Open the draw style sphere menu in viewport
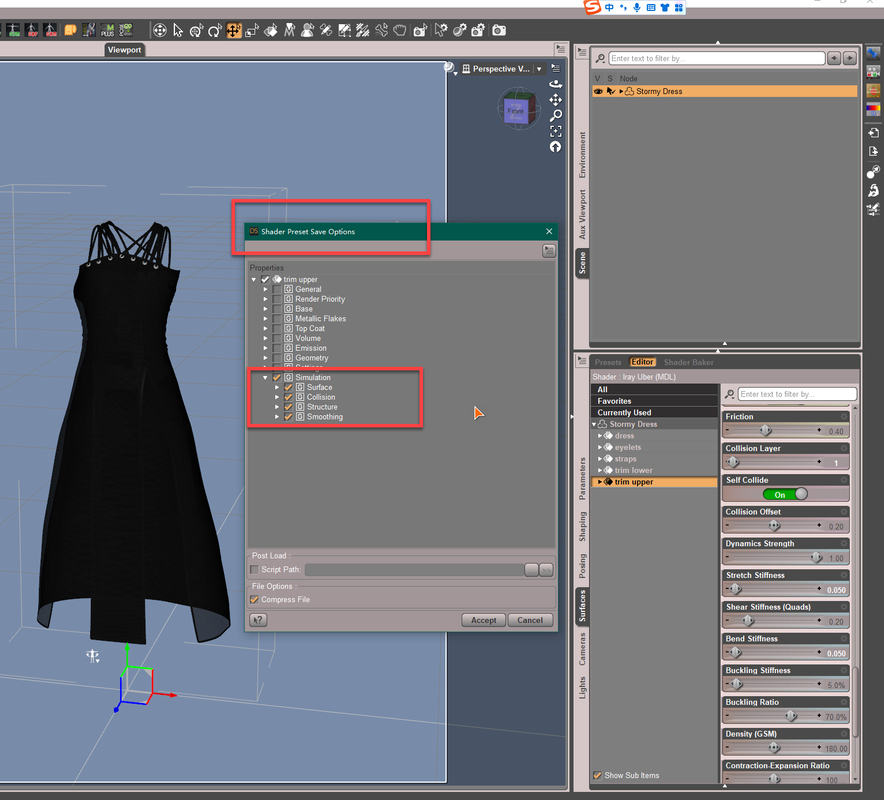Screen dimensions: 884x800 (x=450, y=69)
